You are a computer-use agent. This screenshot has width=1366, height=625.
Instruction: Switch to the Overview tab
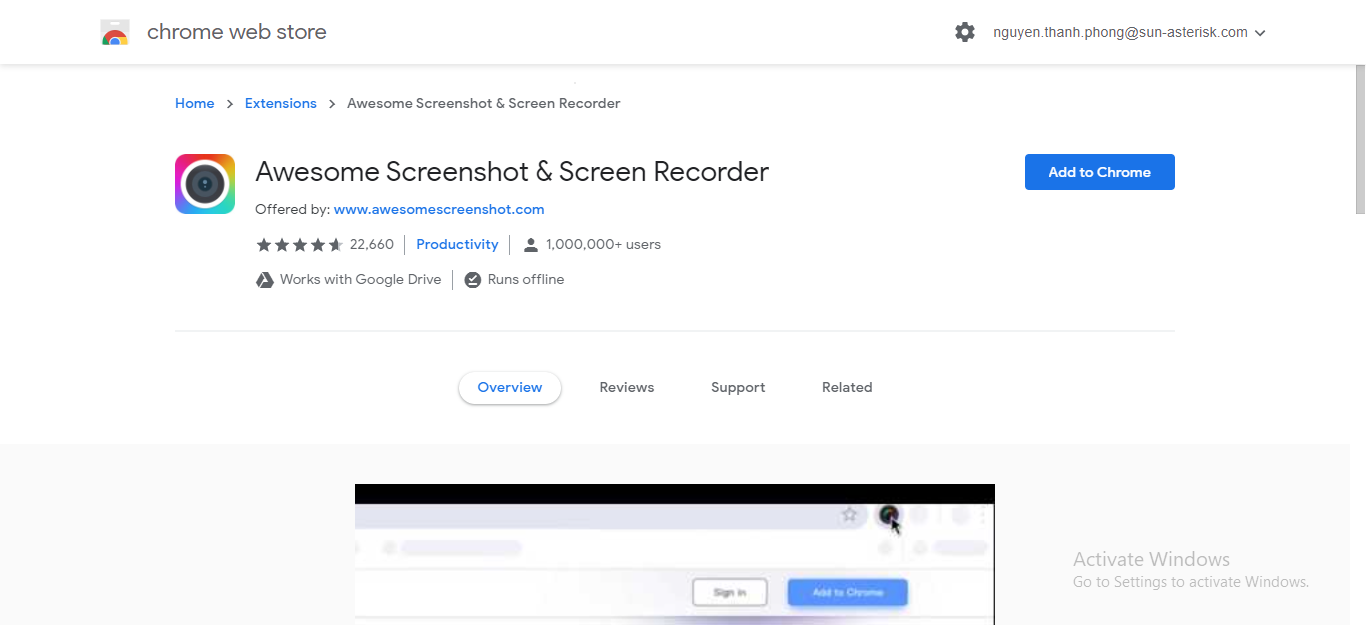(x=510, y=388)
